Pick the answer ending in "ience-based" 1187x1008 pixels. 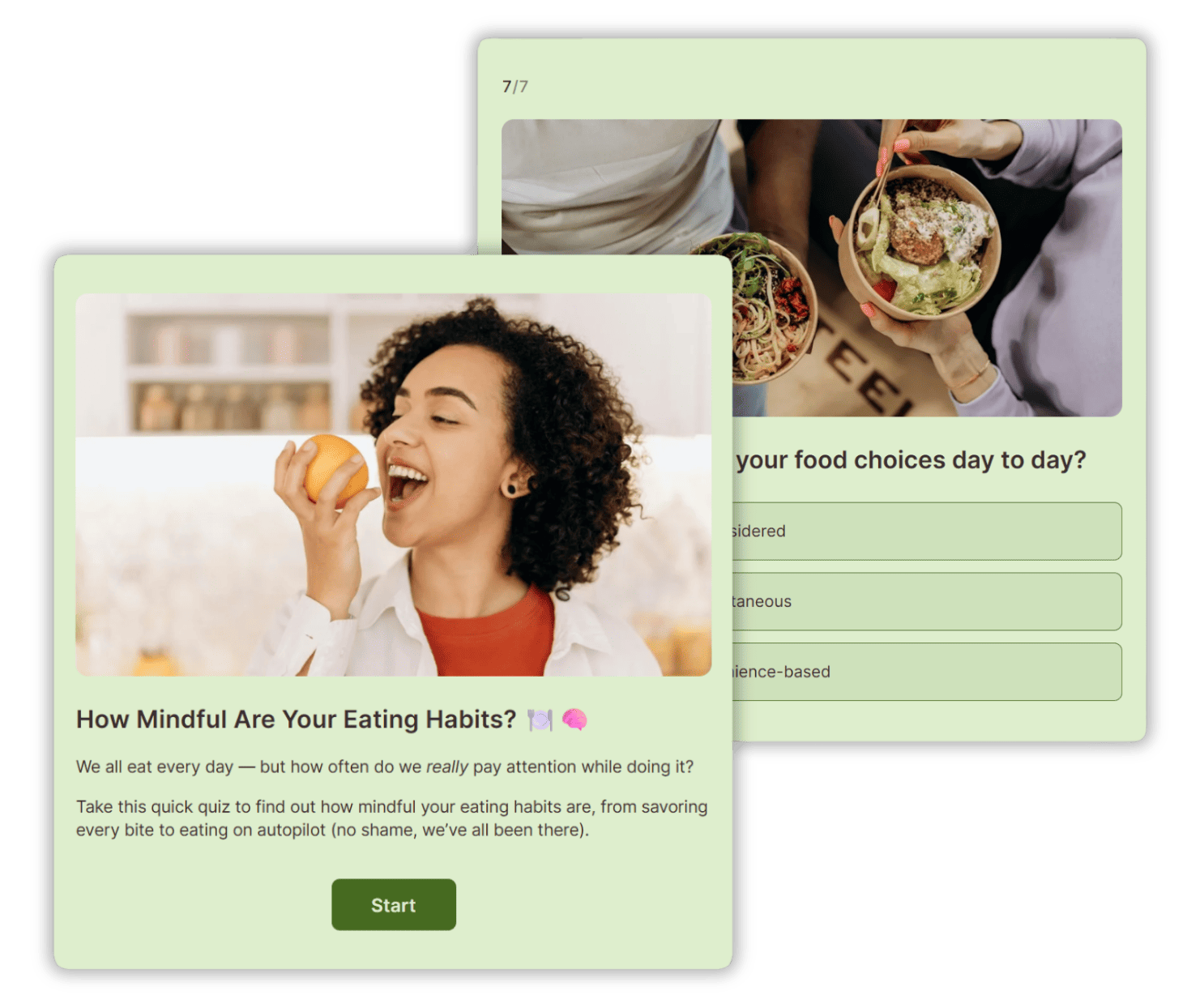pyautogui.click(x=927, y=672)
